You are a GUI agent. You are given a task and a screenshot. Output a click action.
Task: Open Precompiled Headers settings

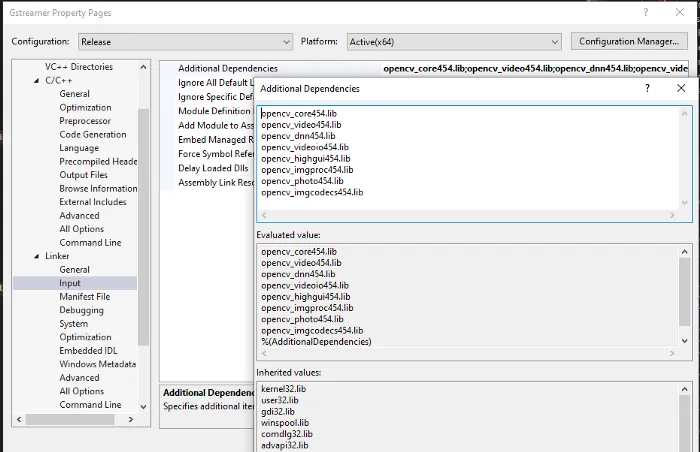98,161
